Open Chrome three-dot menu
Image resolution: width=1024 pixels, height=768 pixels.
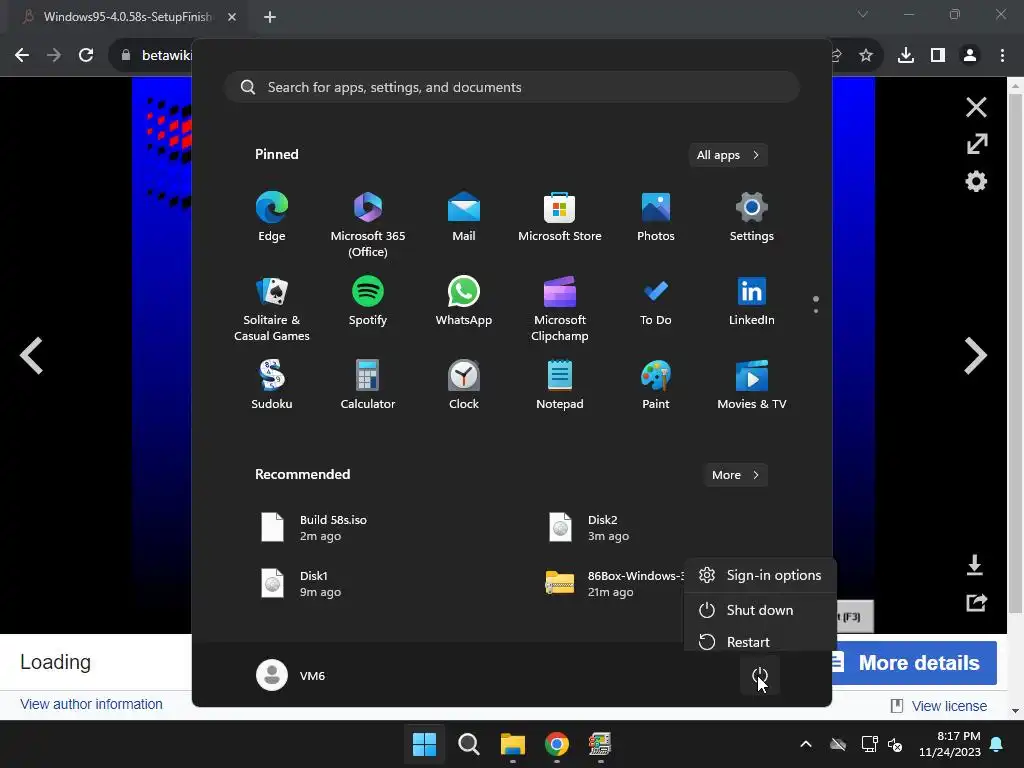pyautogui.click(x=1002, y=55)
